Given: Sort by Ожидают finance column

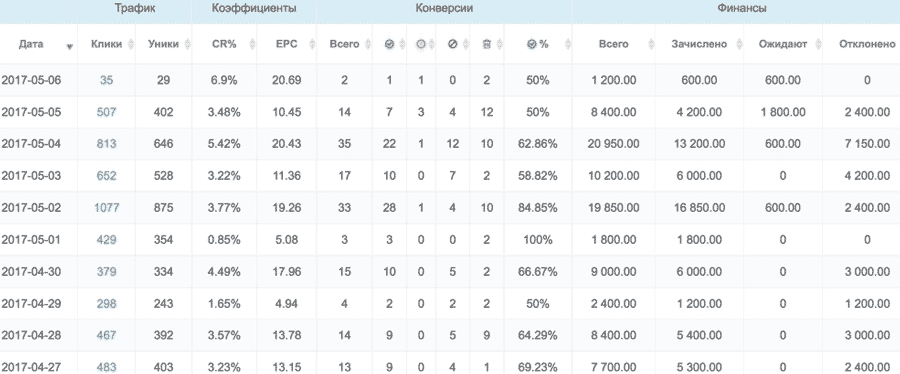Looking at the screenshot, I should point(782,44).
